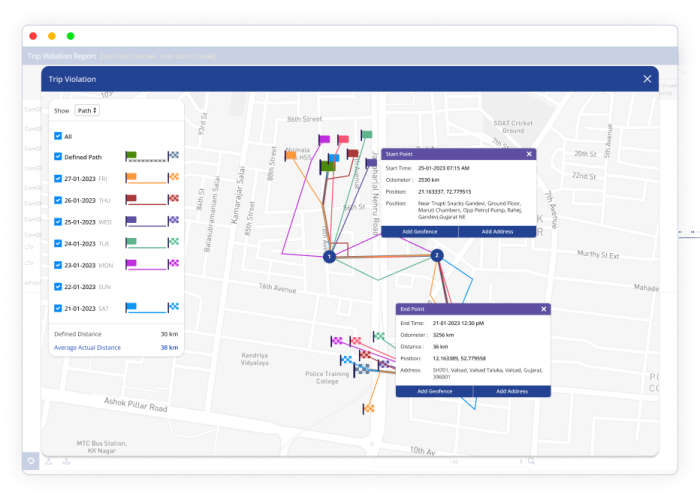Open the Average Actual Distance link

87,347
